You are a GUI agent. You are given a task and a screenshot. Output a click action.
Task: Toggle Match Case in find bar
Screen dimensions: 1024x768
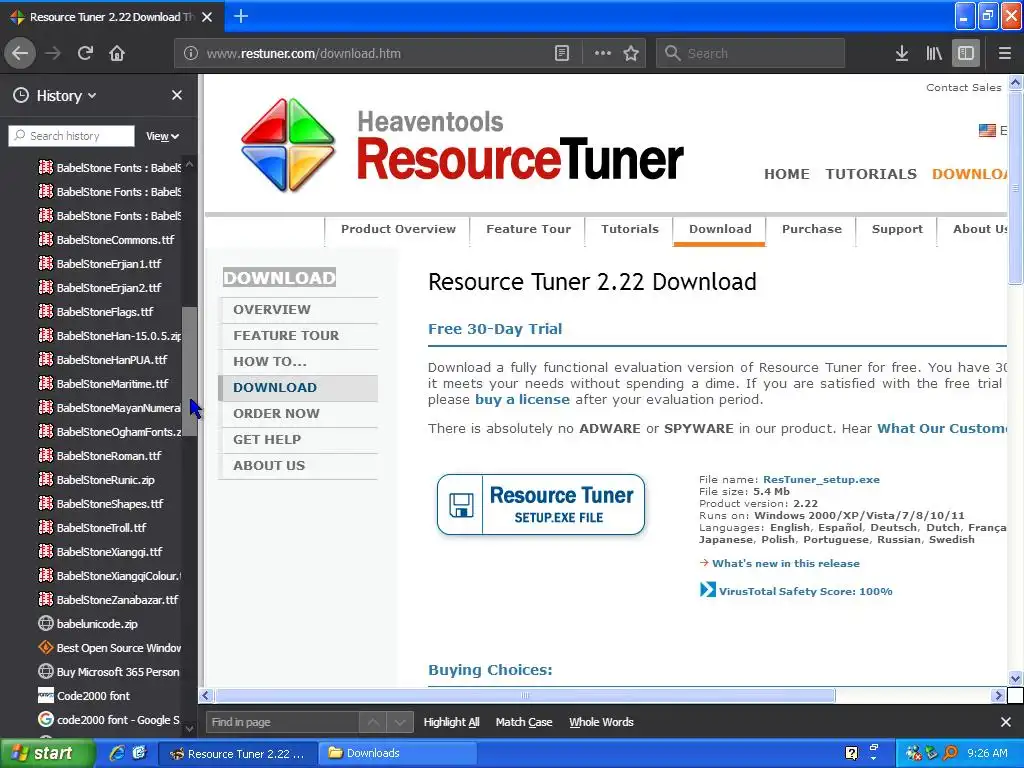coord(524,722)
